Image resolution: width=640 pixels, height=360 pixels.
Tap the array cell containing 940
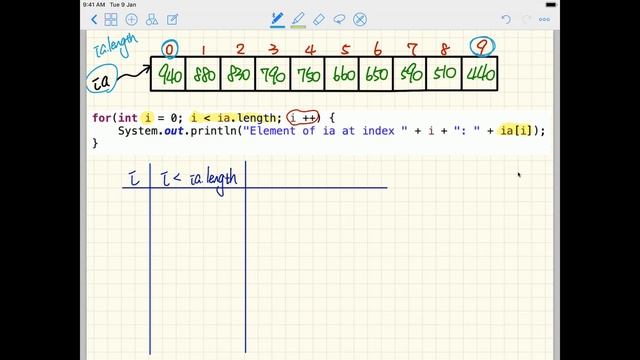coord(168,74)
